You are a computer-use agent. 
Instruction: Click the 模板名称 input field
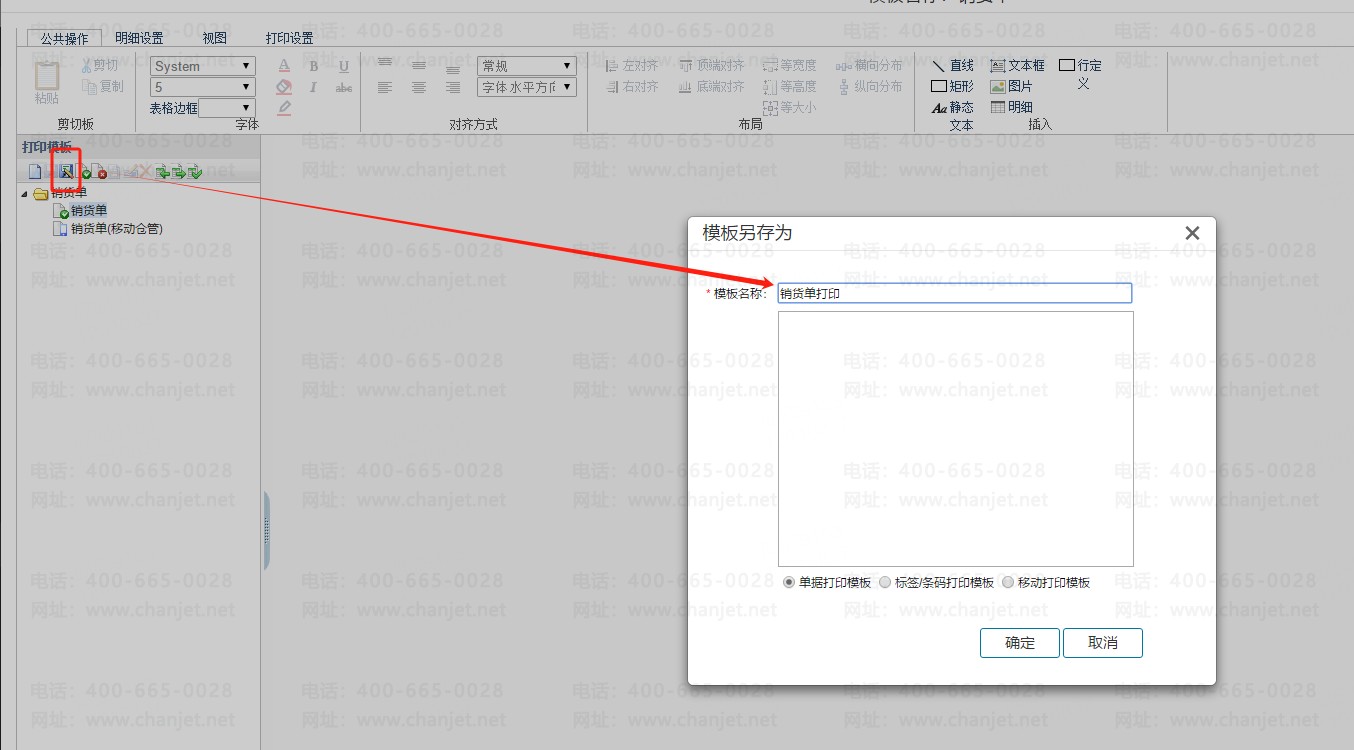tap(954, 293)
